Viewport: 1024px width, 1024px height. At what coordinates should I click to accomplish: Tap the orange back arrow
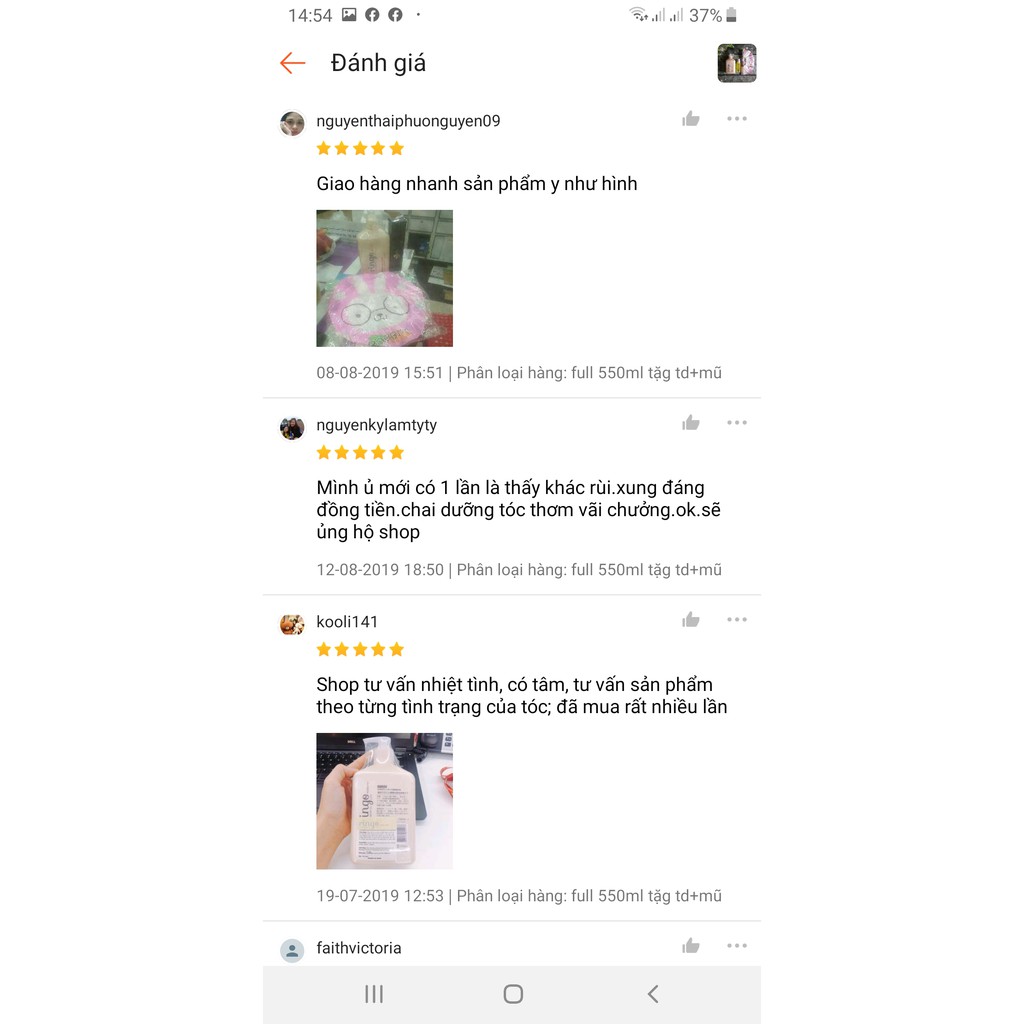pyautogui.click(x=292, y=63)
